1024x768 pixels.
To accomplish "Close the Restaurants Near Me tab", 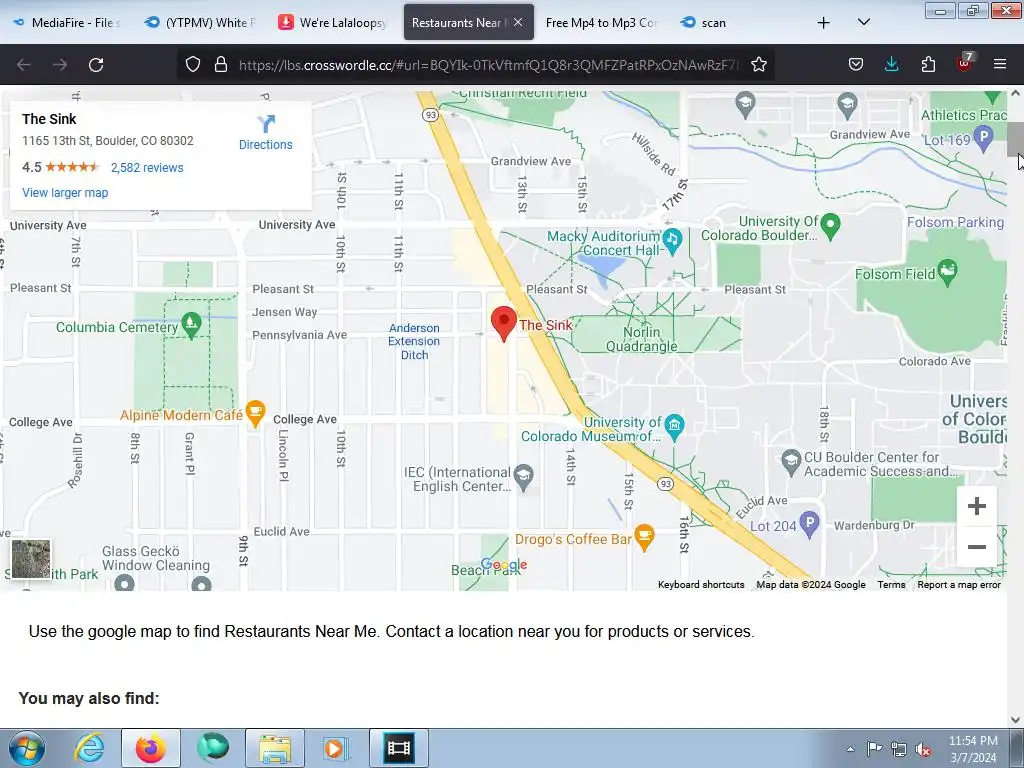I will click(x=518, y=22).
